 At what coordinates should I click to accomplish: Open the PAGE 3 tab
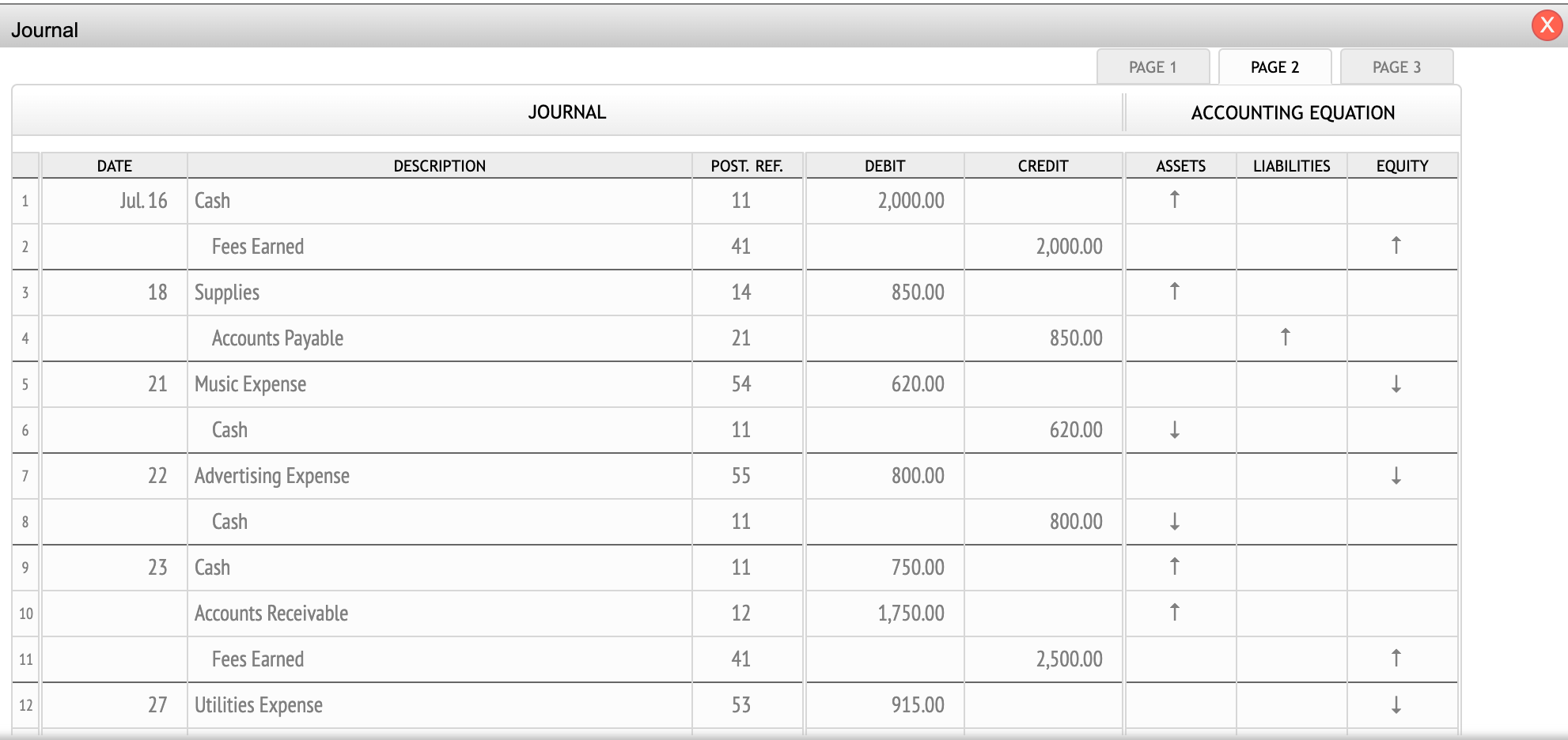tap(1397, 66)
